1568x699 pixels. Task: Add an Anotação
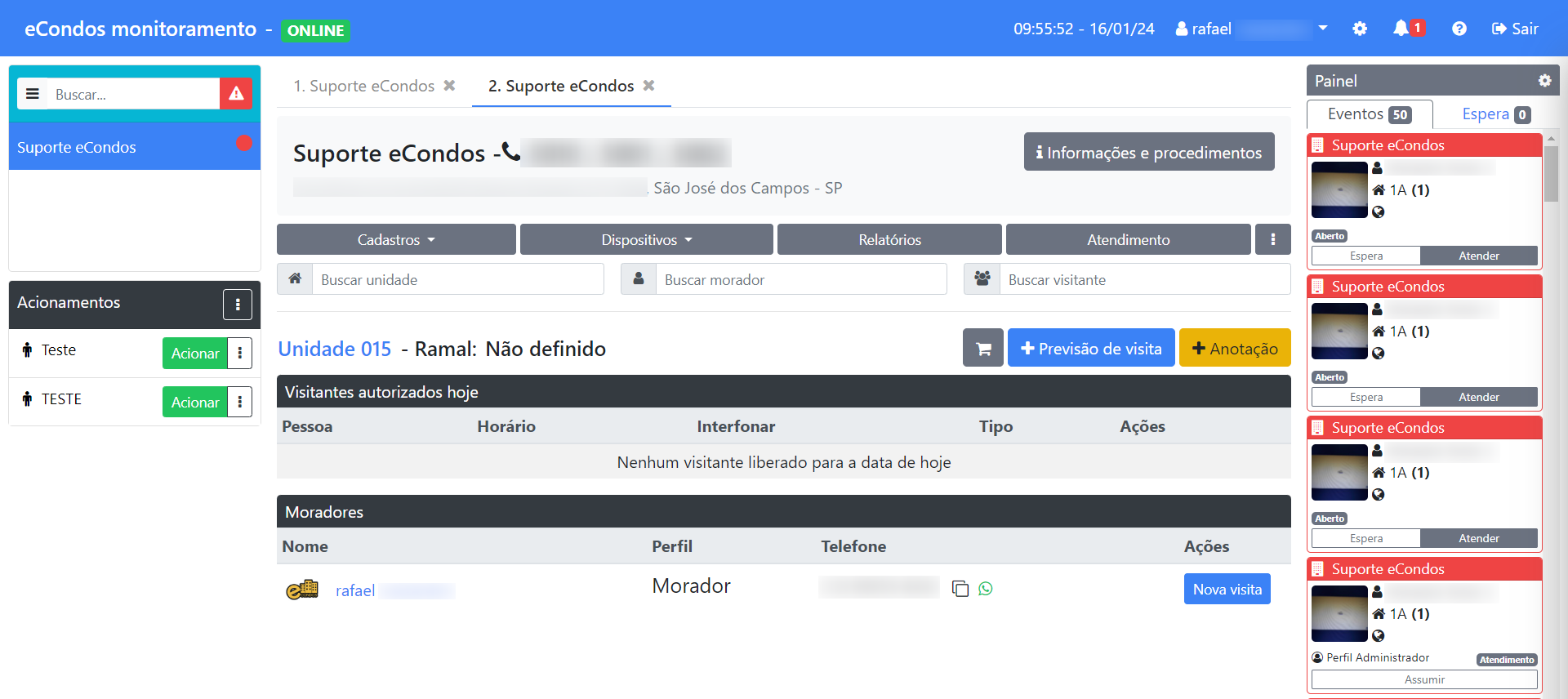(1235, 348)
